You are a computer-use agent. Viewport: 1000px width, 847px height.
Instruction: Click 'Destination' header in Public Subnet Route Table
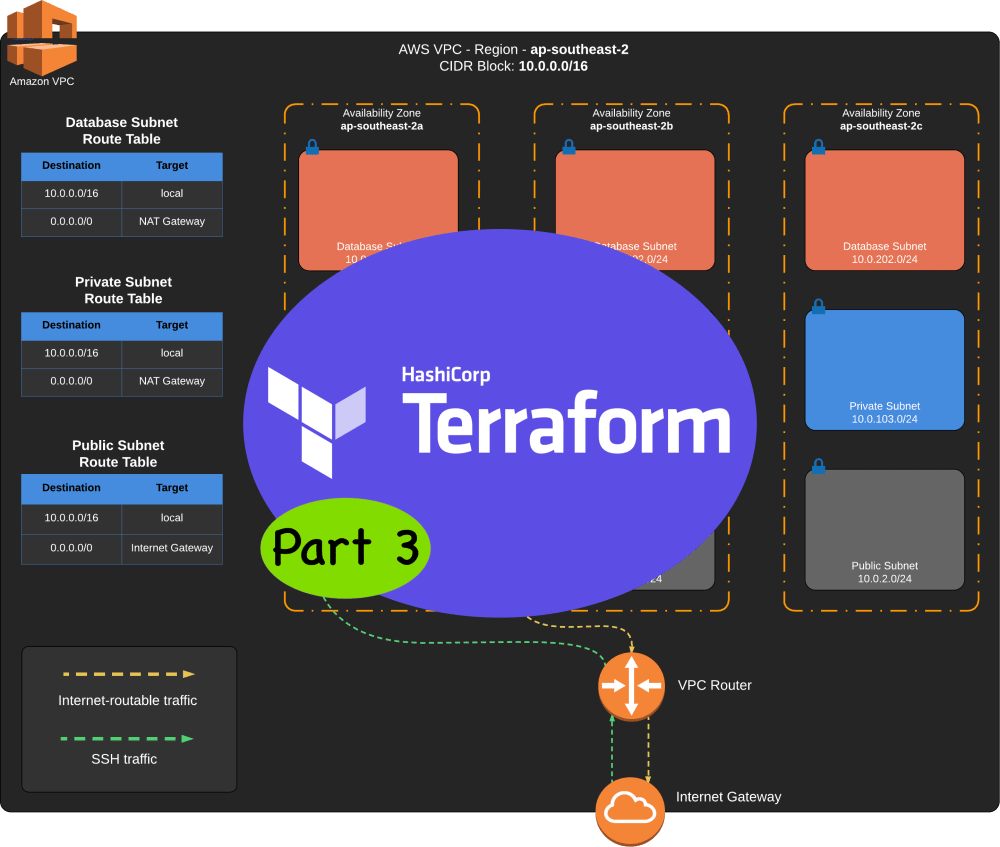pyautogui.click(x=71, y=487)
